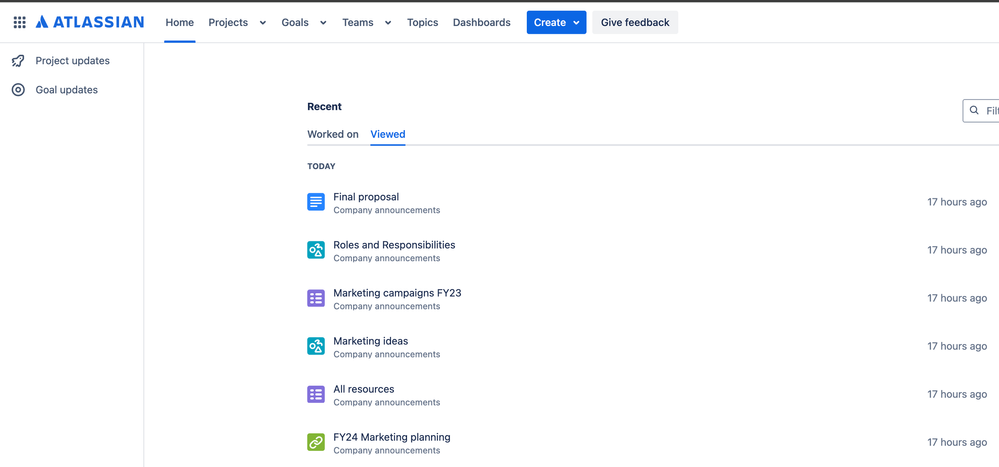Open the Topics page

(x=422, y=22)
